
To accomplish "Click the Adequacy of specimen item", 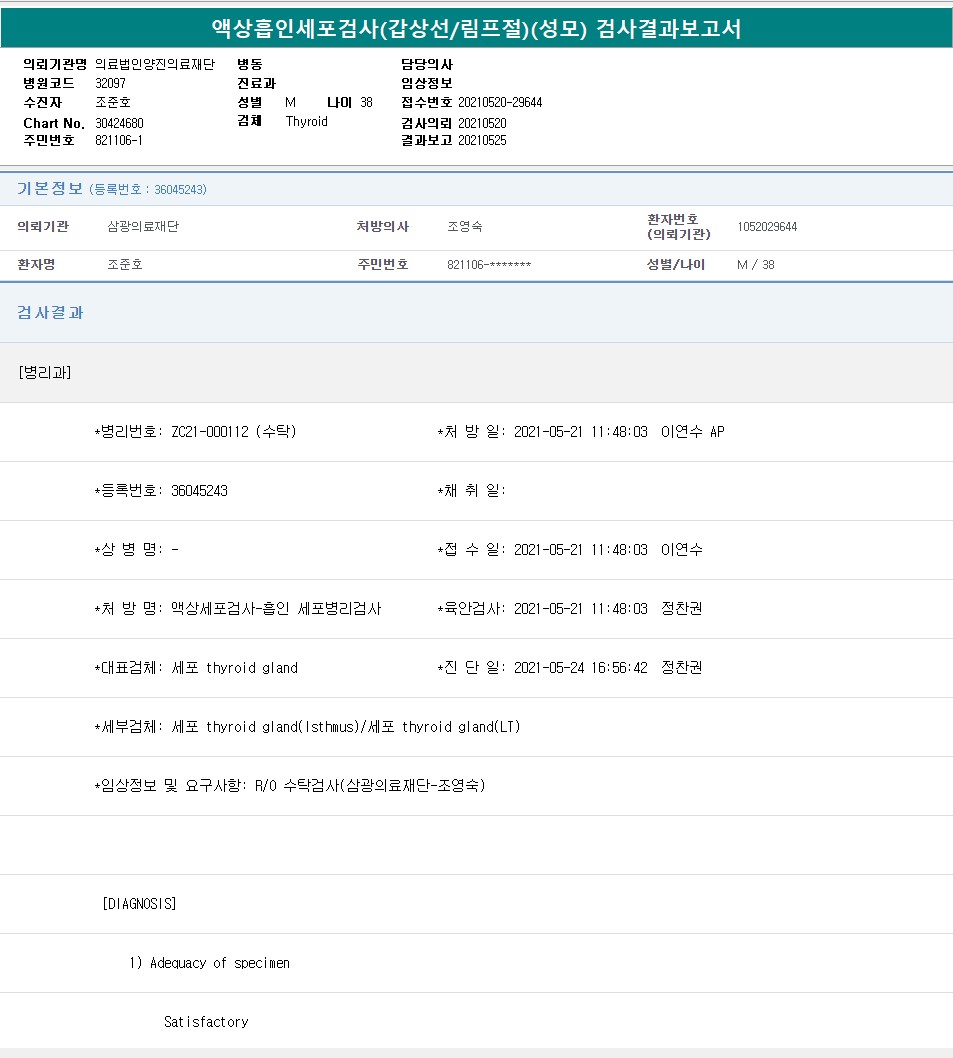I will (210, 963).
